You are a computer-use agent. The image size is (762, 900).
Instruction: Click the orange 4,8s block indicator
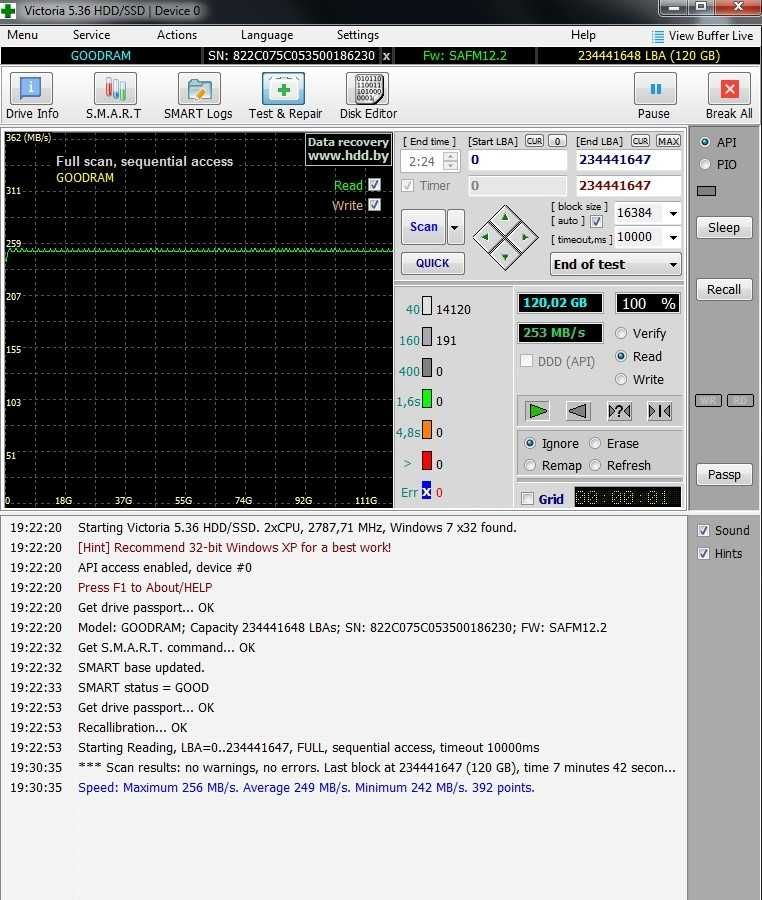coord(427,429)
